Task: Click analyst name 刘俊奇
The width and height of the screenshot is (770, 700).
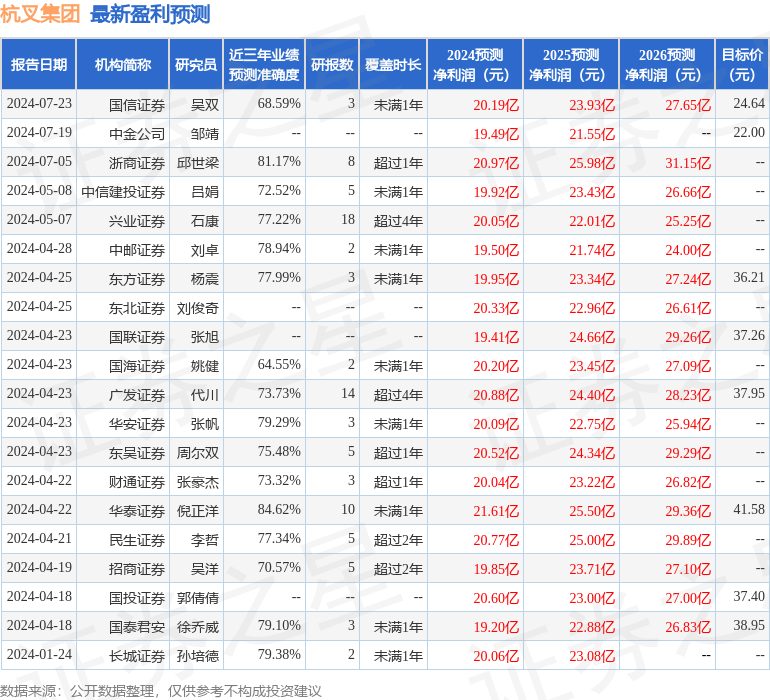Action: point(198,308)
